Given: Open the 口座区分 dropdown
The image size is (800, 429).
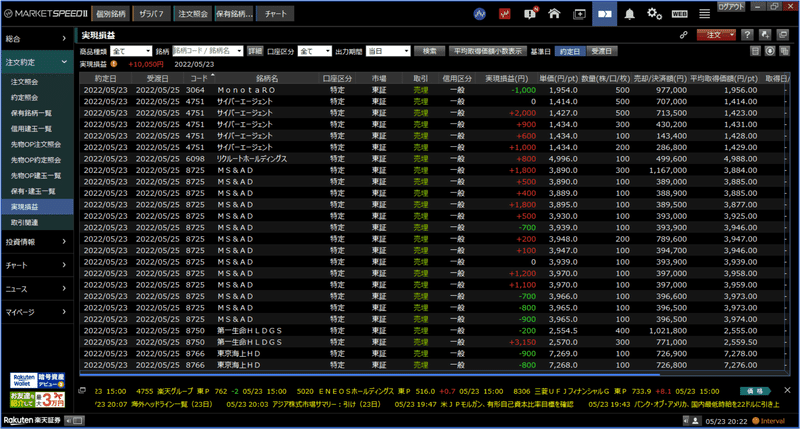Looking at the screenshot, I should pyautogui.click(x=314, y=51).
